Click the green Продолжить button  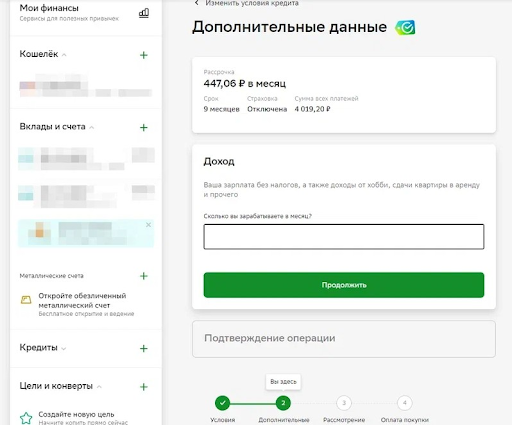click(344, 285)
